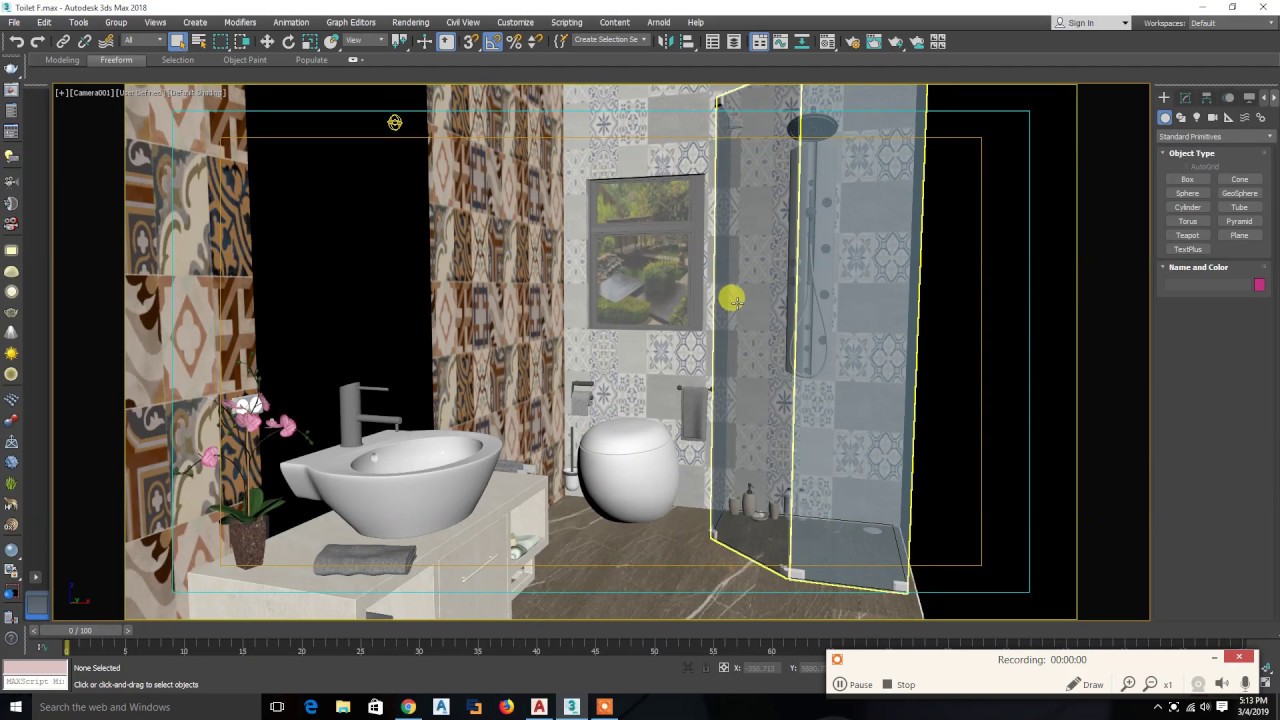The height and width of the screenshot is (720, 1280).
Task: Open the View reference coordinate system dropdown
Action: pos(365,40)
